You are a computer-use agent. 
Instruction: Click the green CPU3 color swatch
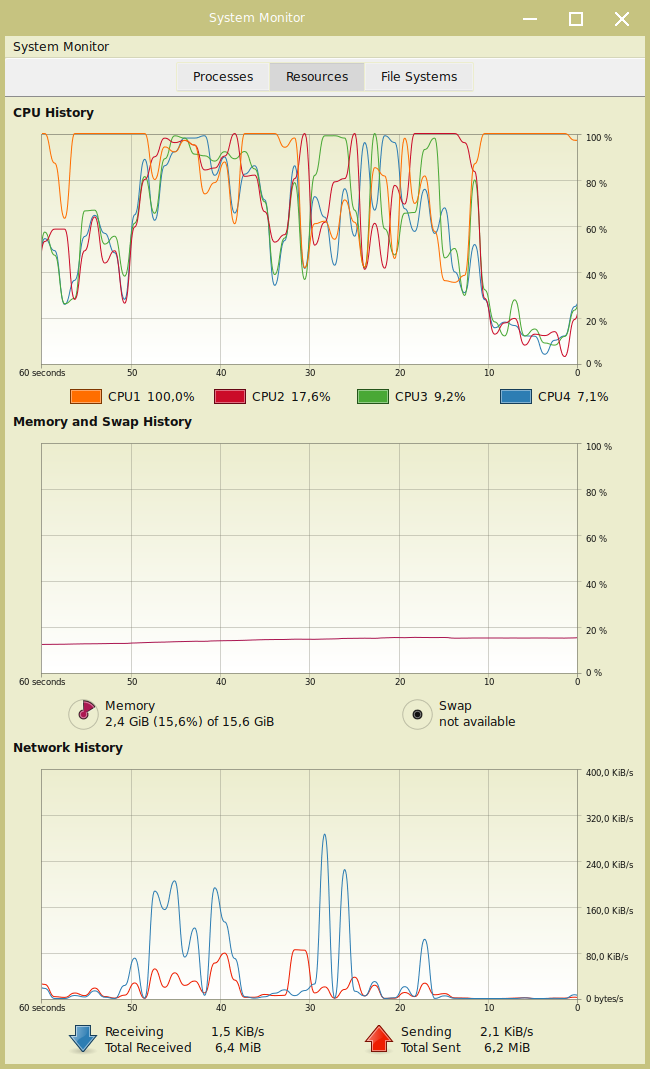point(373,396)
